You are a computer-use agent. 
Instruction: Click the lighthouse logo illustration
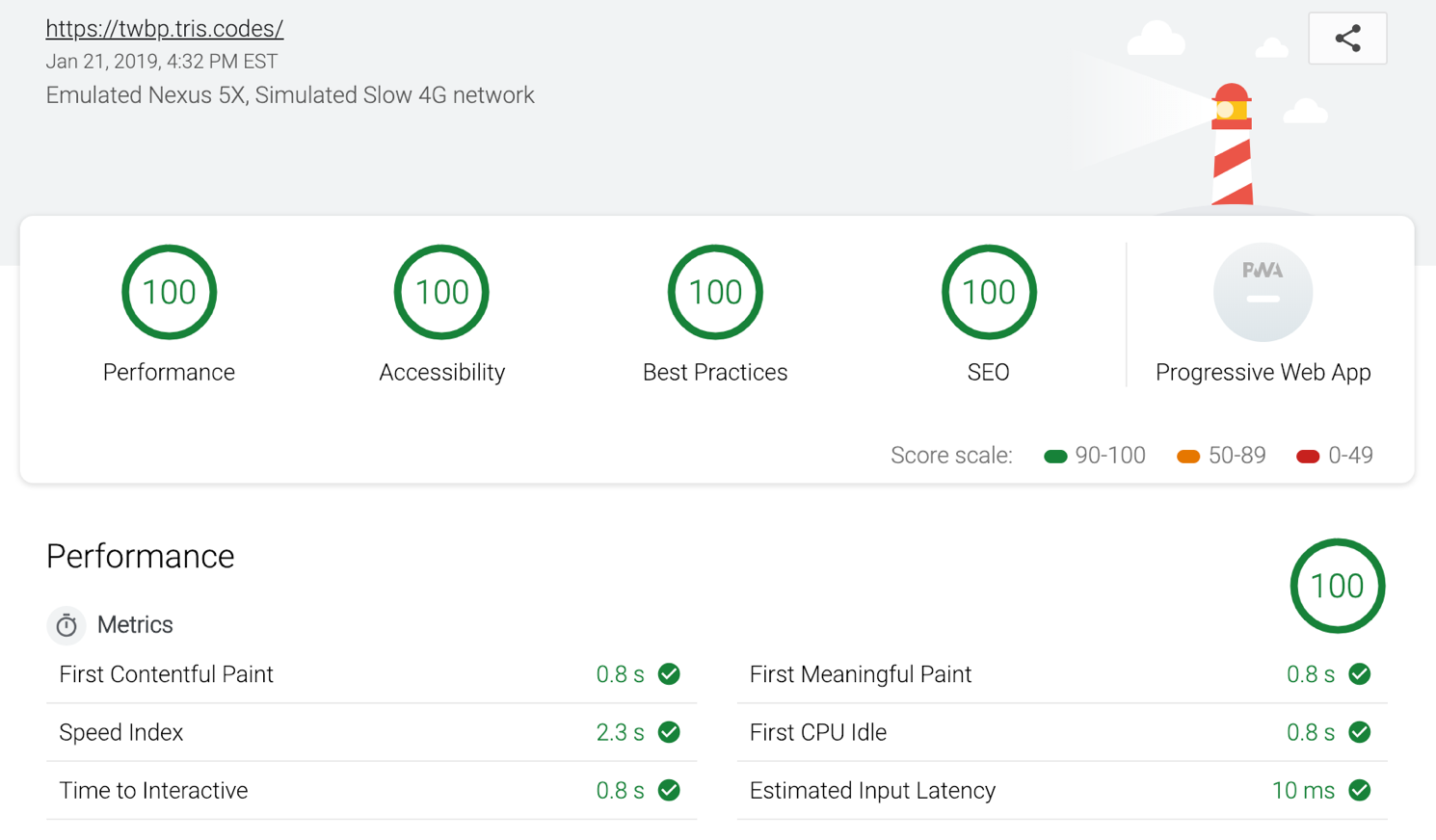point(1232,144)
